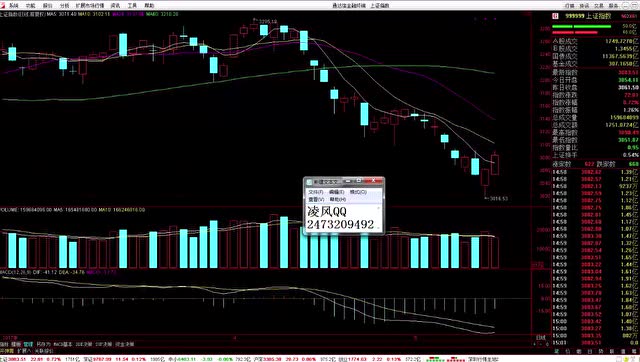640x362 pixels.
Task: Click the MA5 value in chart header
Action: [62, 14]
